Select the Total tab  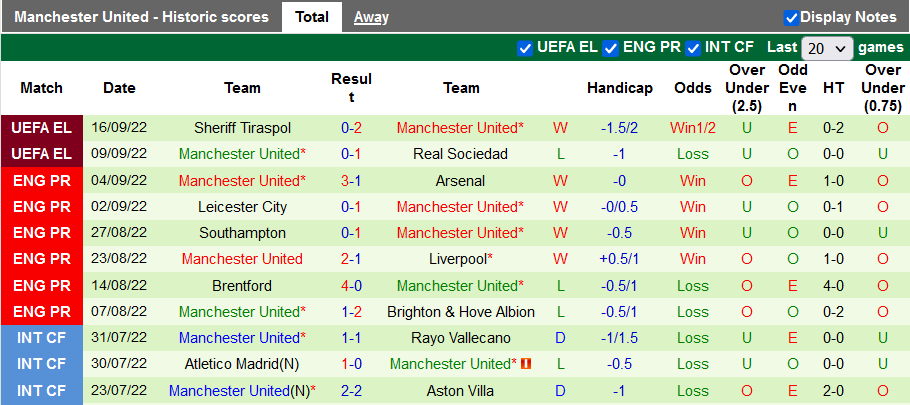tap(312, 17)
